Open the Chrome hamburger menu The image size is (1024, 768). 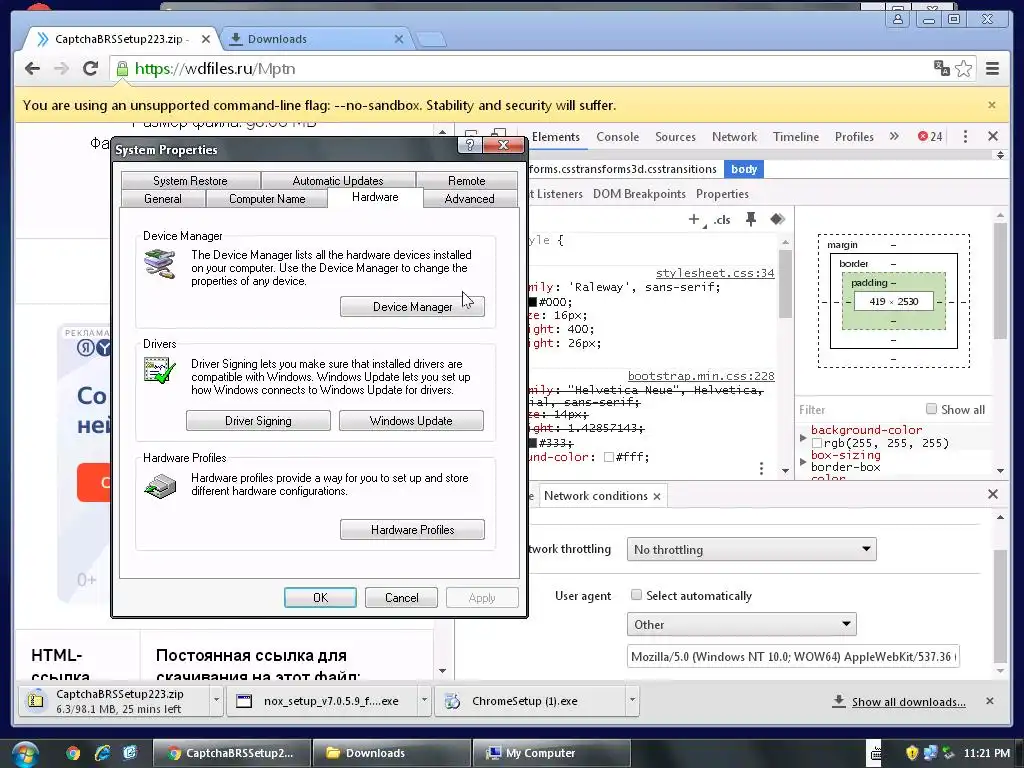tap(992, 69)
